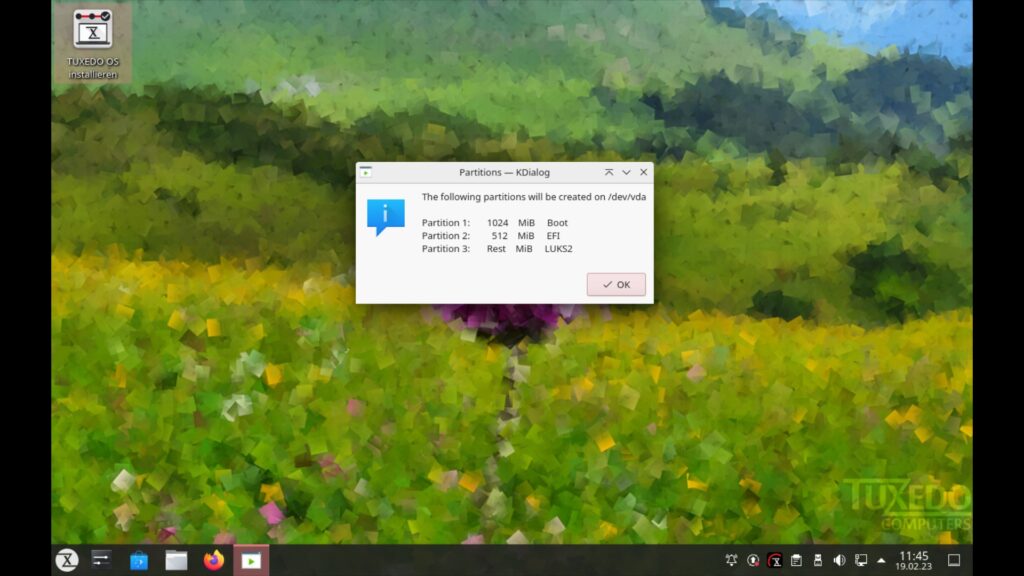Click the '512' size value
Viewport: 1024px width, 576px height.
tap(500, 236)
